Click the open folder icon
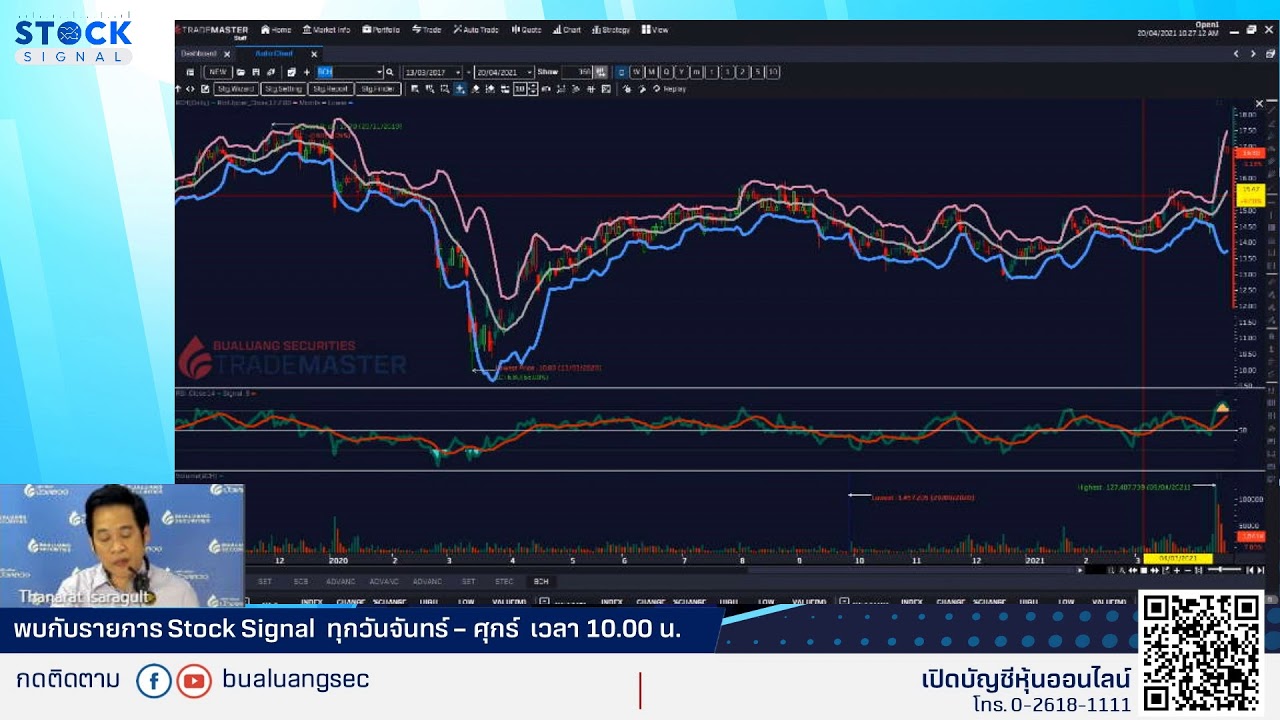Image resolution: width=1280 pixels, height=720 pixels. coord(241,72)
